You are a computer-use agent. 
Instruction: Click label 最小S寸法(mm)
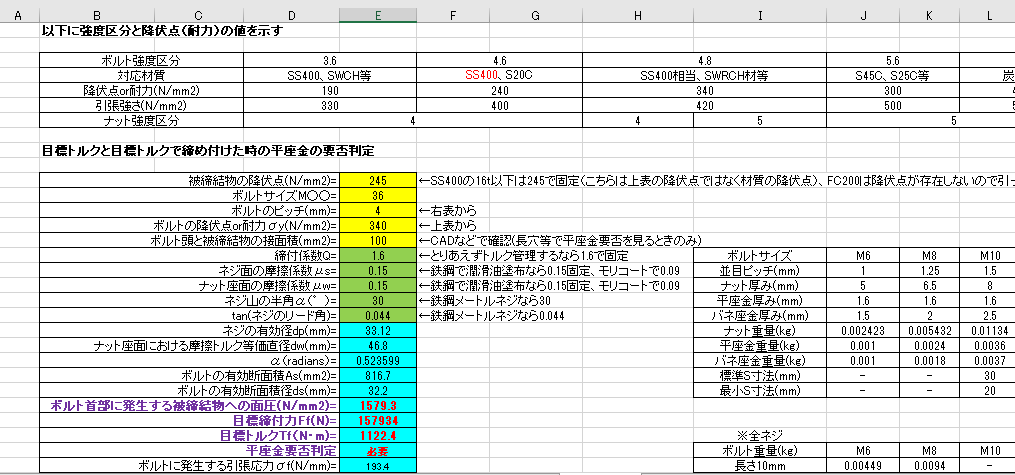pos(759,390)
